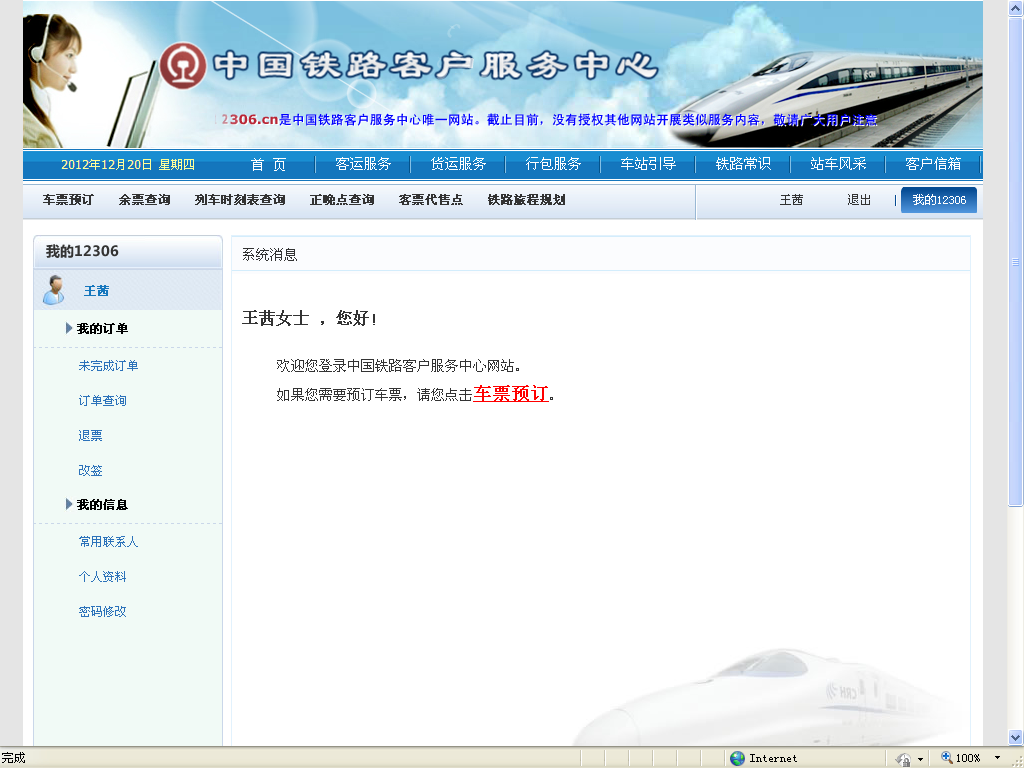
Task: Click the date 2012年12月20日 星期四
Action: (128, 165)
